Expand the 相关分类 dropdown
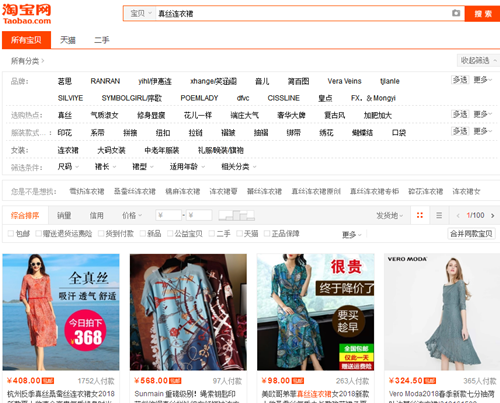The width and height of the screenshot is (500, 403). [x=239, y=167]
